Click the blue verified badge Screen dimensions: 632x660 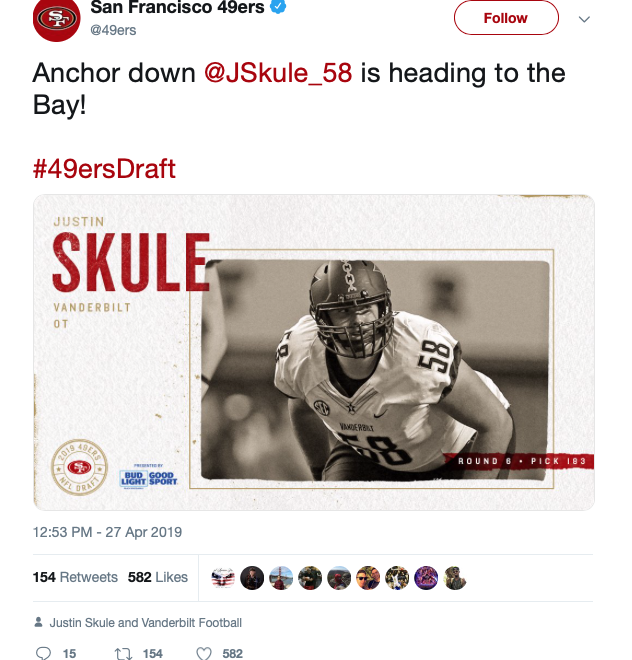click(278, 6)
